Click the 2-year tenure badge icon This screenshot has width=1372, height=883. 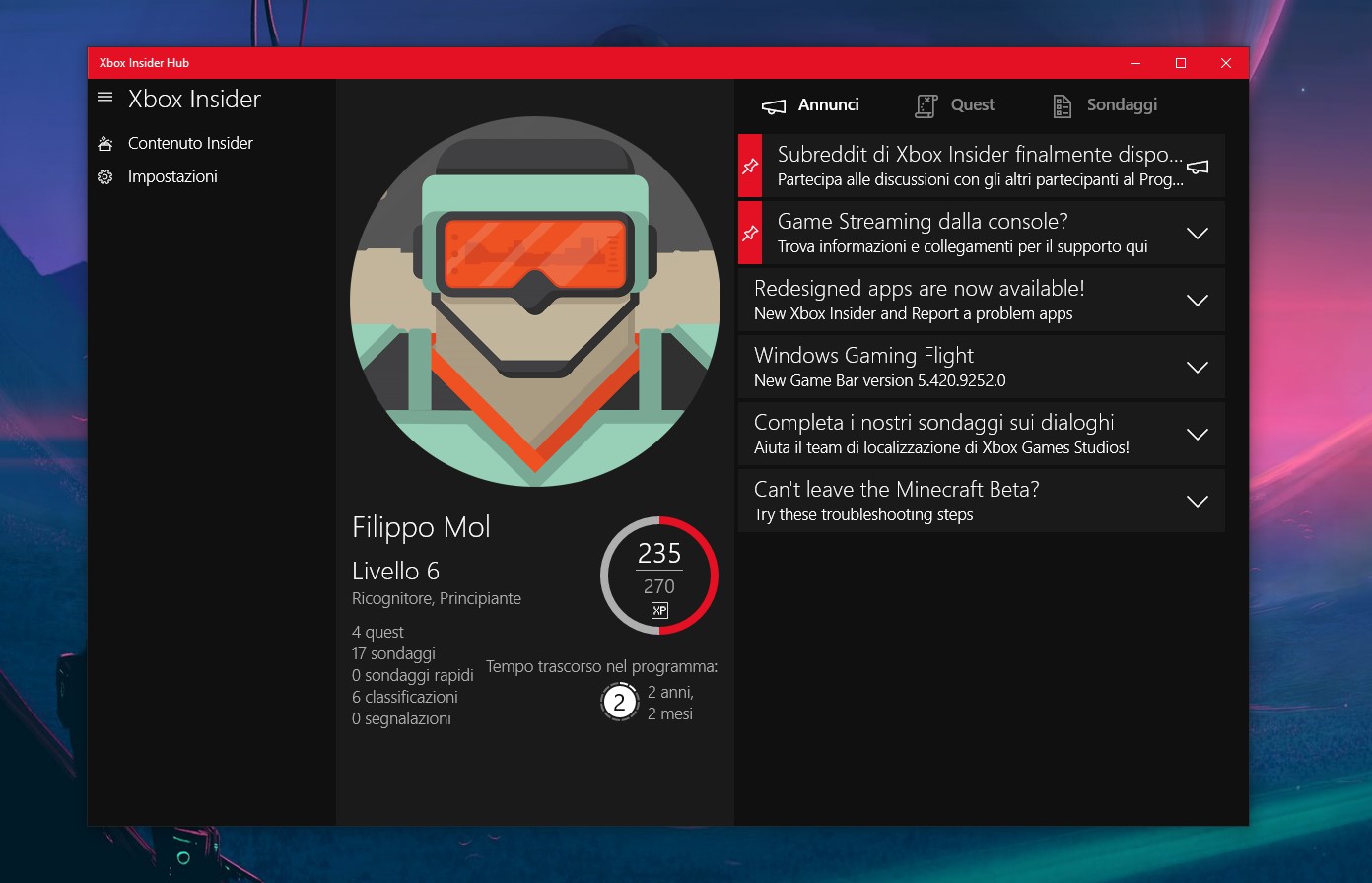point(619,703)
